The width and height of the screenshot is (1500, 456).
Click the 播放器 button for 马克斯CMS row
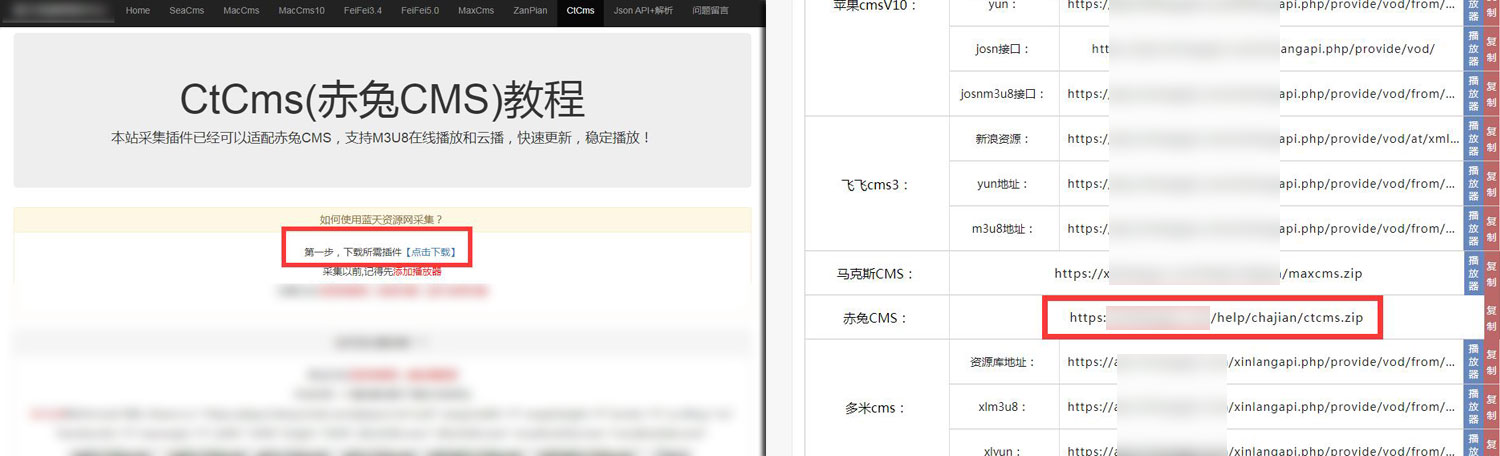[1473, 273]
